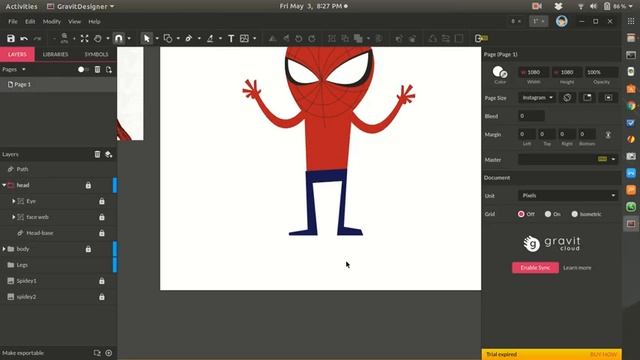The width and height of the screenshot is (640, 360).
Task: Open the Unit Pixels dropdown
Action: [x=568, y=196]
